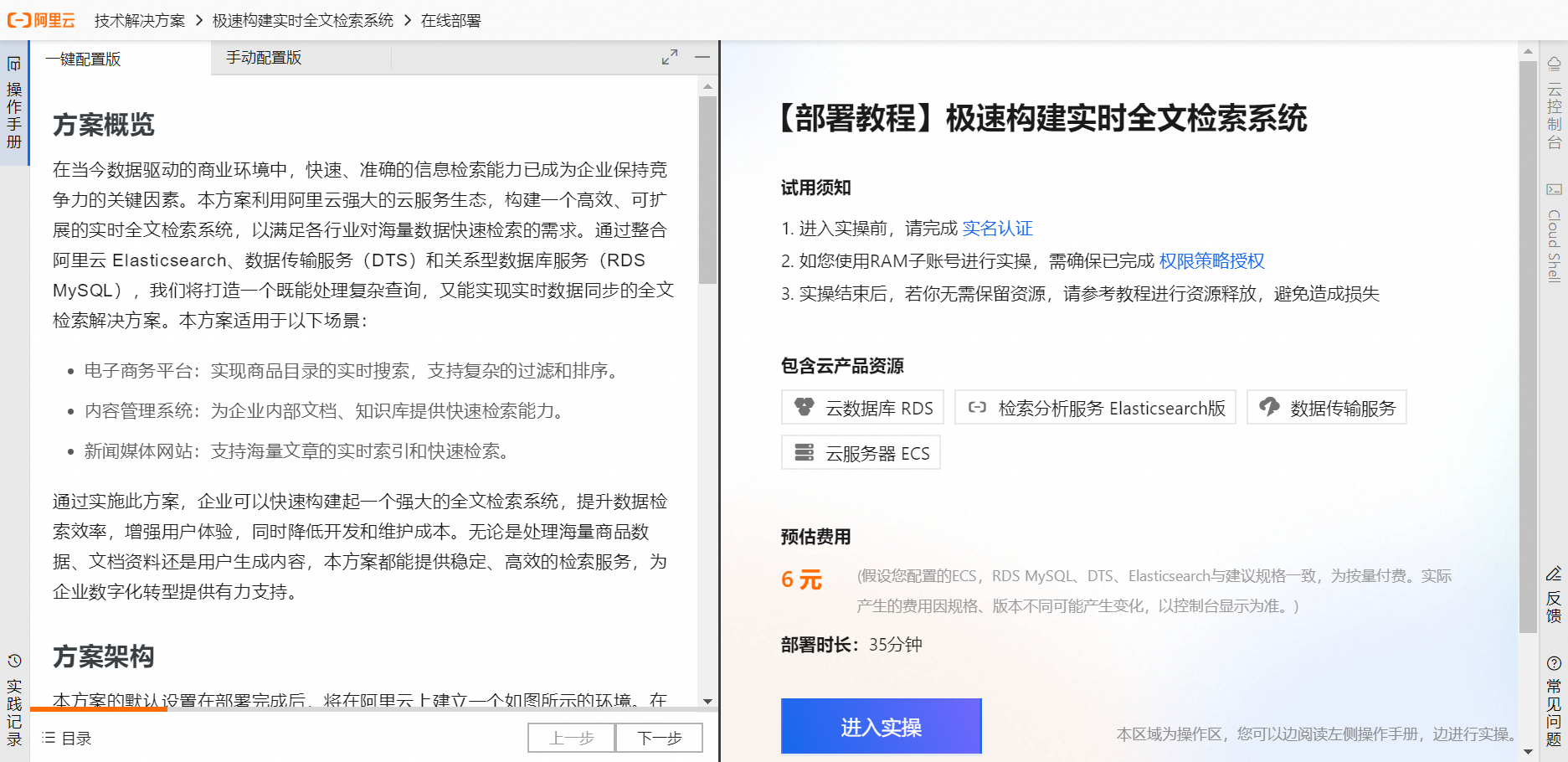
Task: Open the 操作手册 sidebar tab
Action: click(14, 103)
